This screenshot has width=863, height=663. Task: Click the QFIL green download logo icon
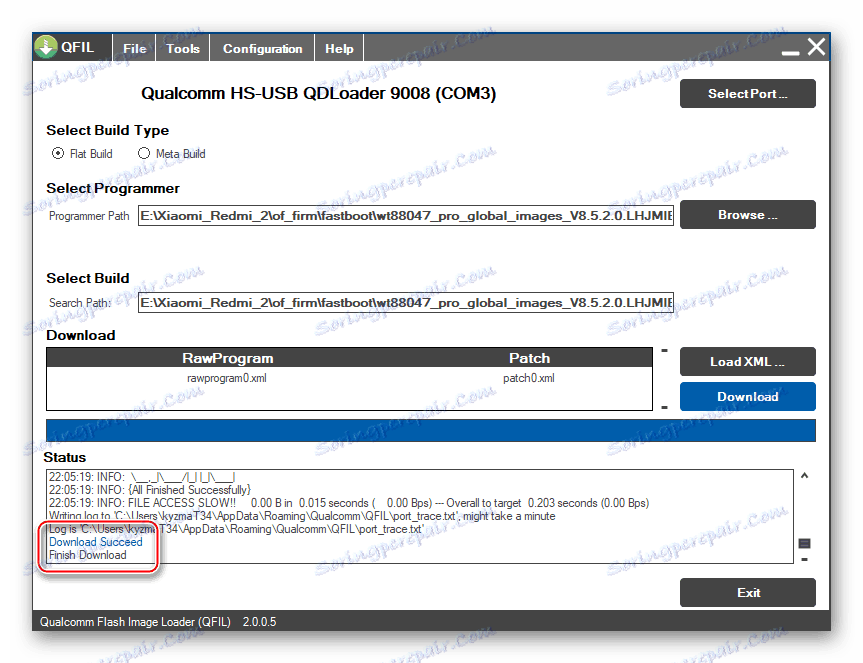46,47
